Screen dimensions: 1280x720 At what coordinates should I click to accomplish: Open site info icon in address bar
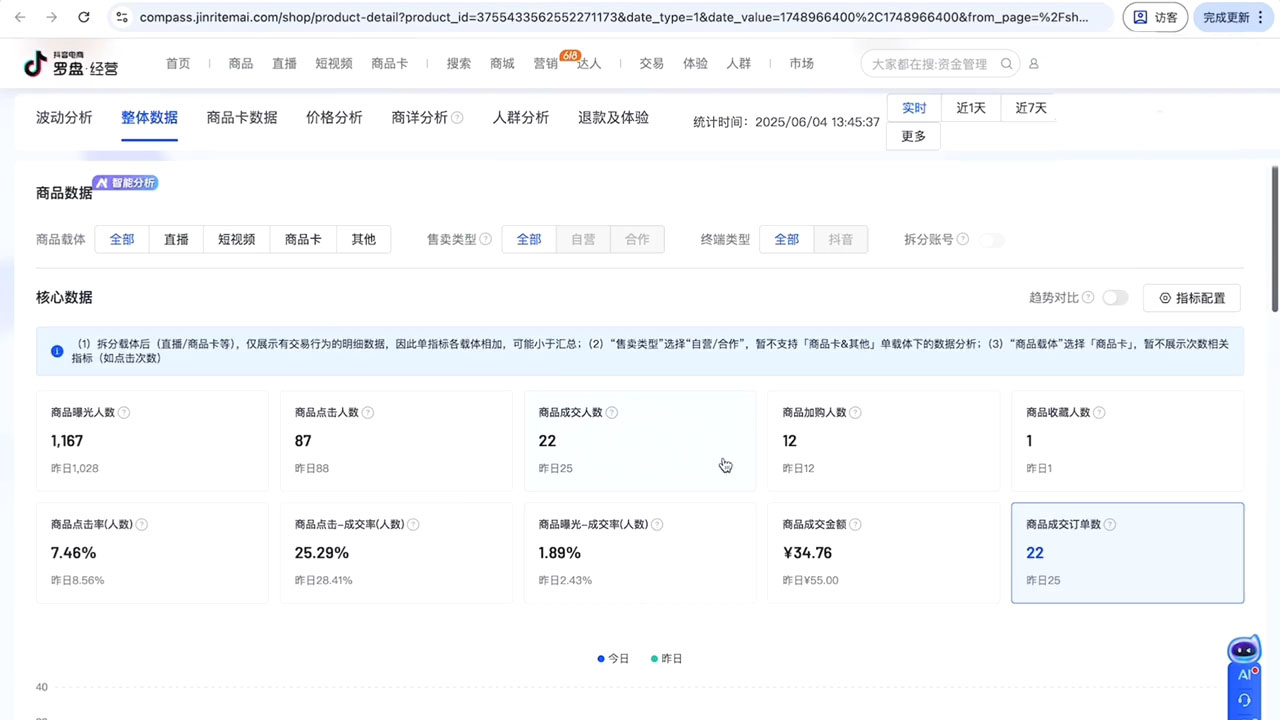[122, 17]
